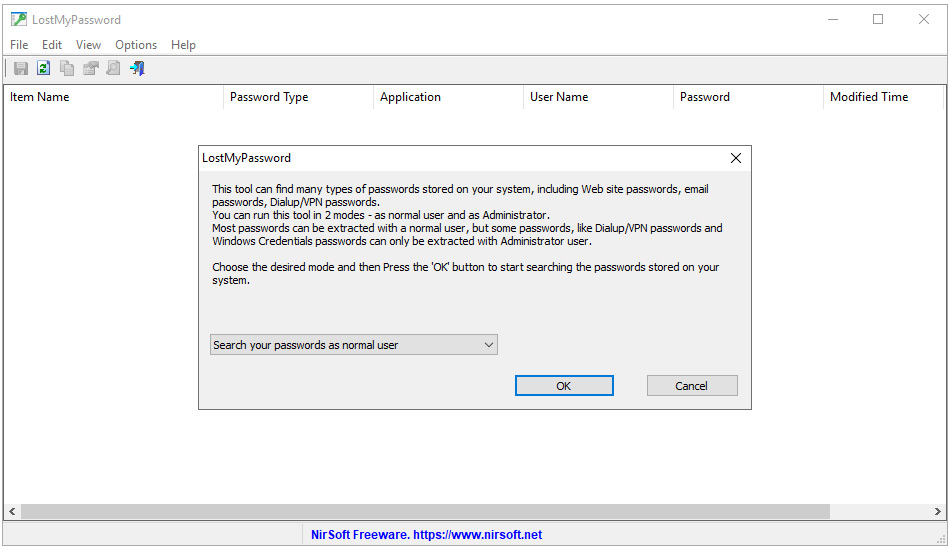
Task: Sort by the Password Type column
Action: click(x=298, y=97)
